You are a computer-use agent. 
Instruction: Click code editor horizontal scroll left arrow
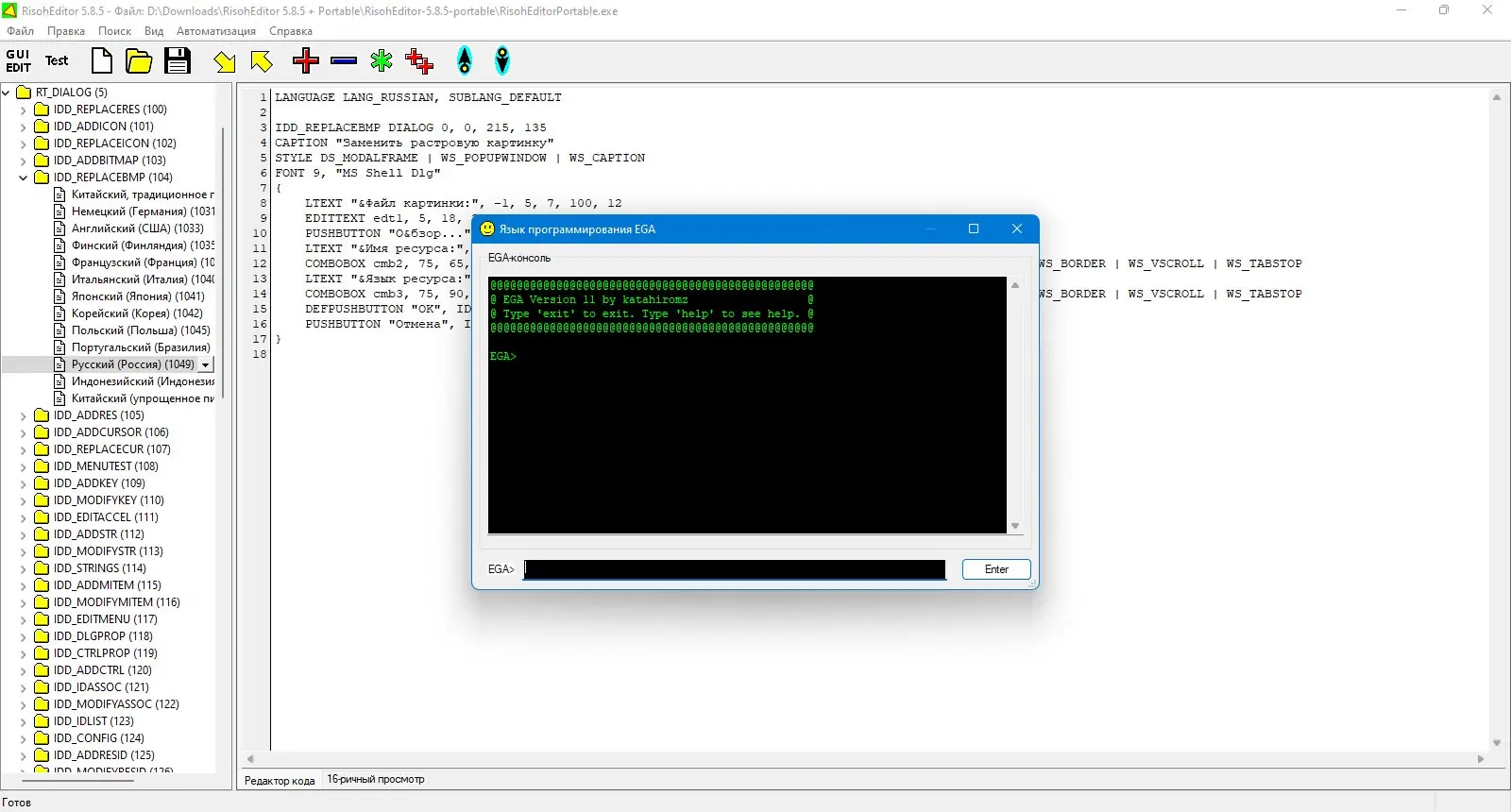250,759
